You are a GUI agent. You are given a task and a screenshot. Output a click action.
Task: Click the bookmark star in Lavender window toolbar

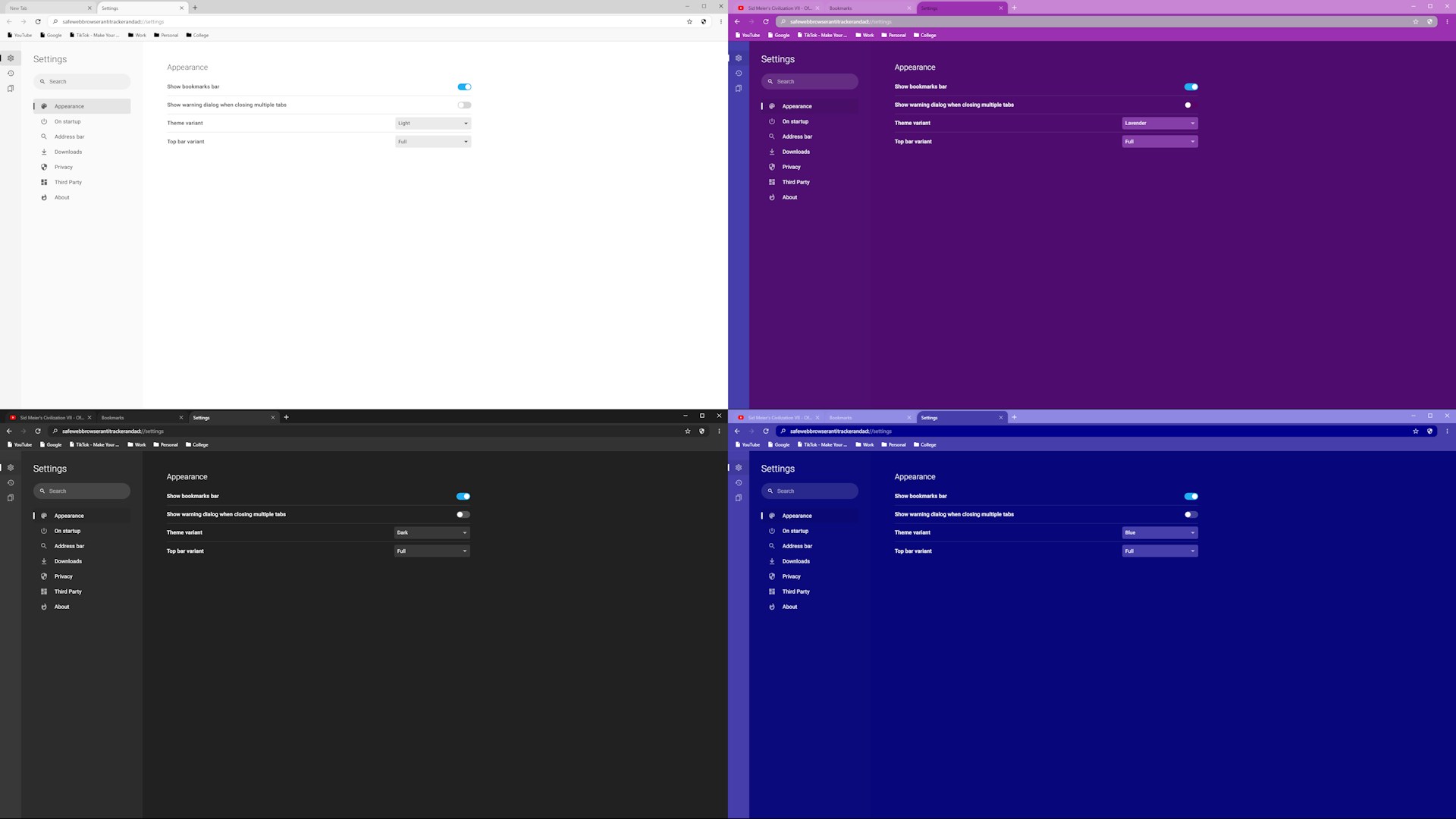pos(1415,21)
